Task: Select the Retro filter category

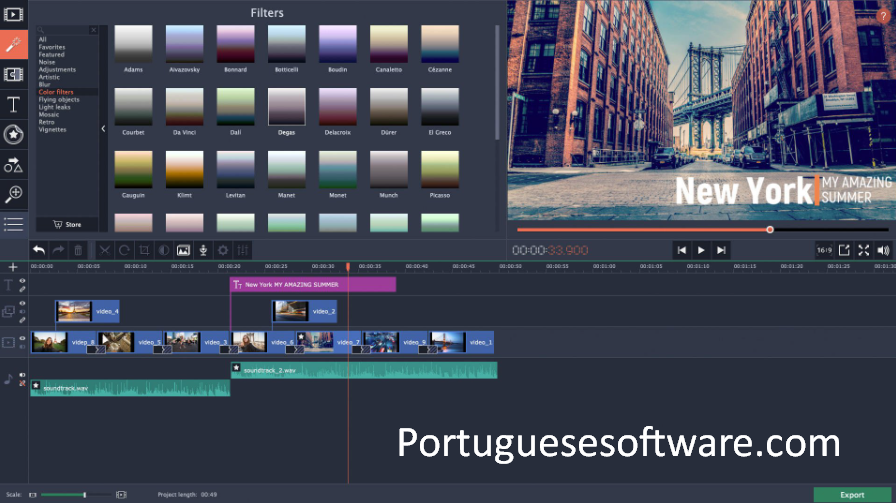Action: 46,122
